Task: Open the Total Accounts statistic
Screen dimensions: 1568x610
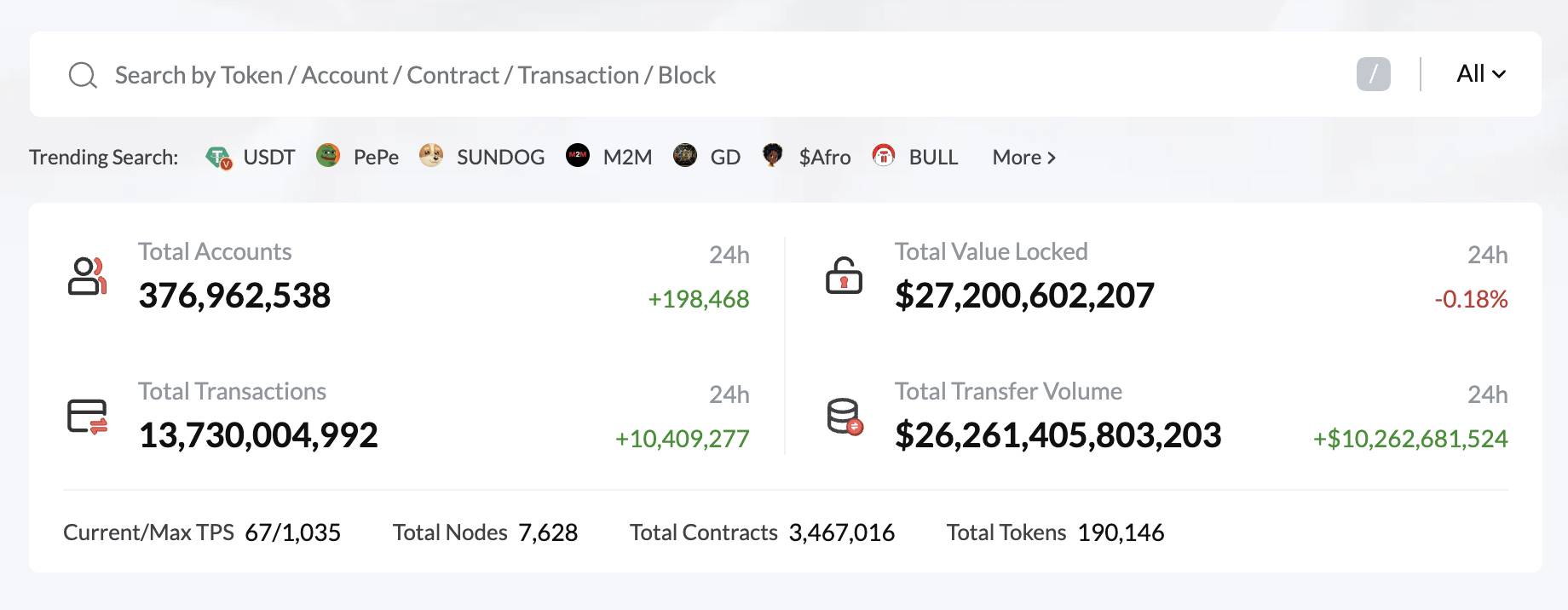Action: click(x=233, y=296)
